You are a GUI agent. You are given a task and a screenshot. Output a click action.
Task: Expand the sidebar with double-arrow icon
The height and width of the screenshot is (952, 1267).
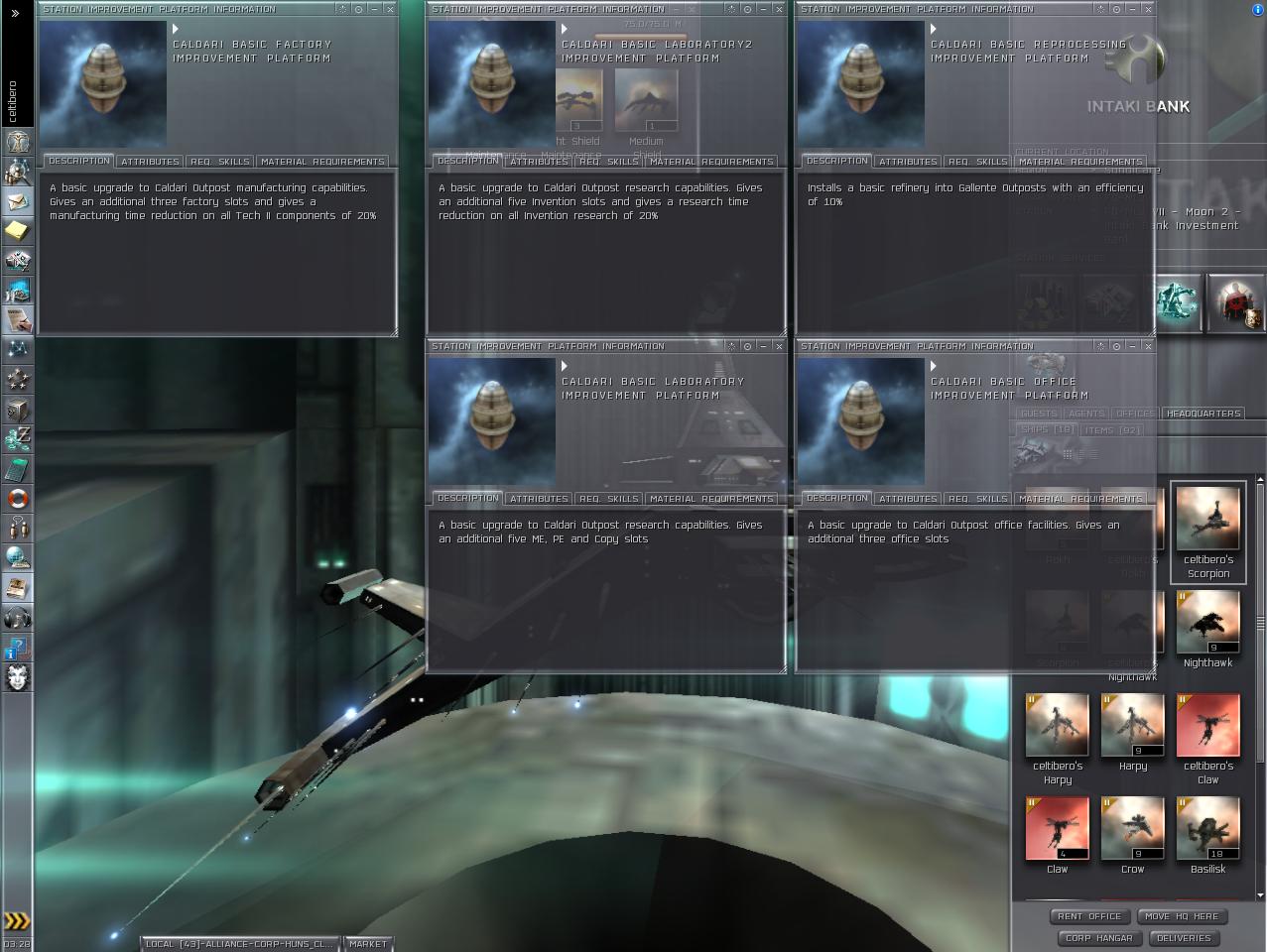point(15,13)
